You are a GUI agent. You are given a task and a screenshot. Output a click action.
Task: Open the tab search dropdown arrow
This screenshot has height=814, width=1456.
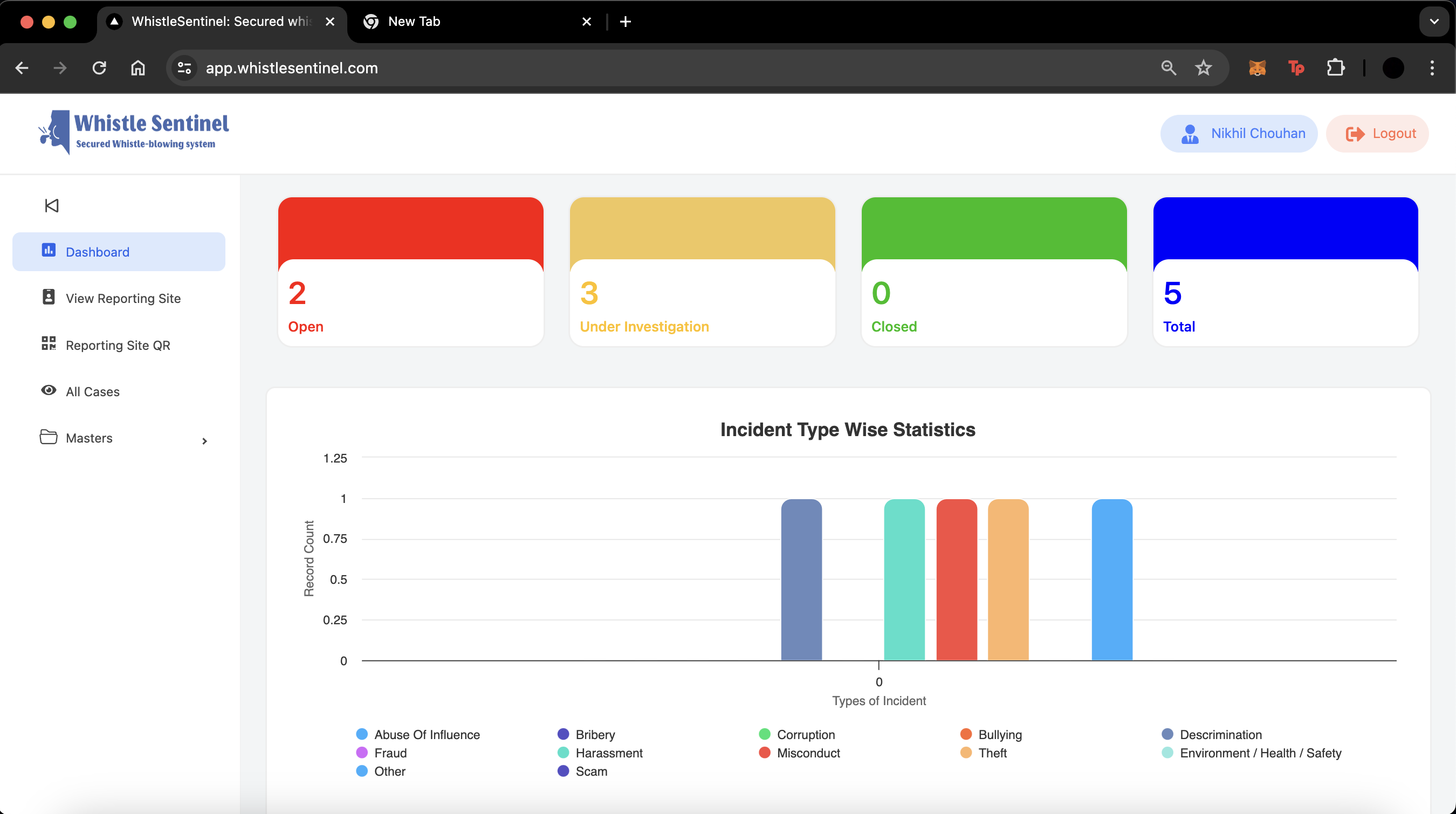pos(1434,22)
